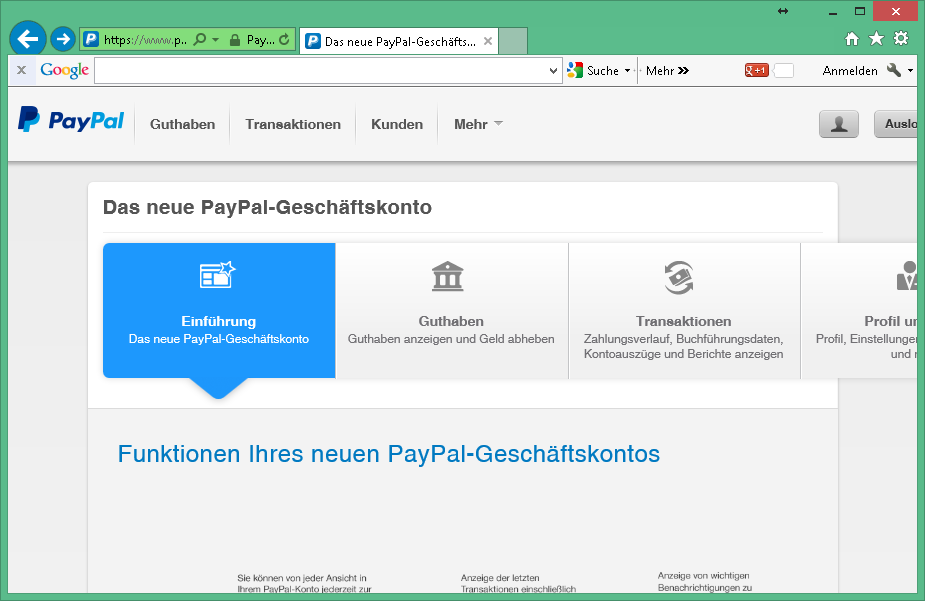Select the Einführung tab tile

(x=219, y=310)
